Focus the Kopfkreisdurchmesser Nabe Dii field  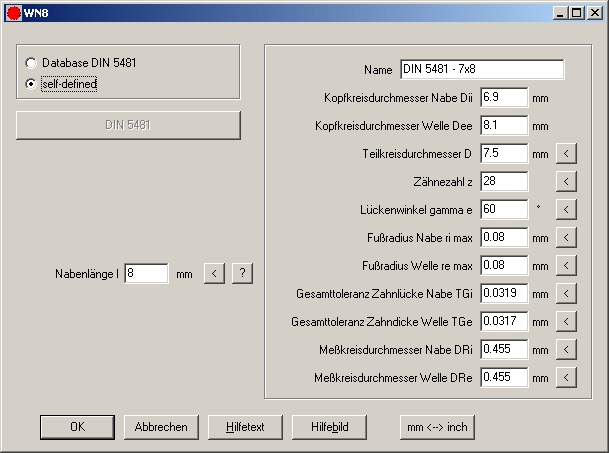tap(504, 98)
